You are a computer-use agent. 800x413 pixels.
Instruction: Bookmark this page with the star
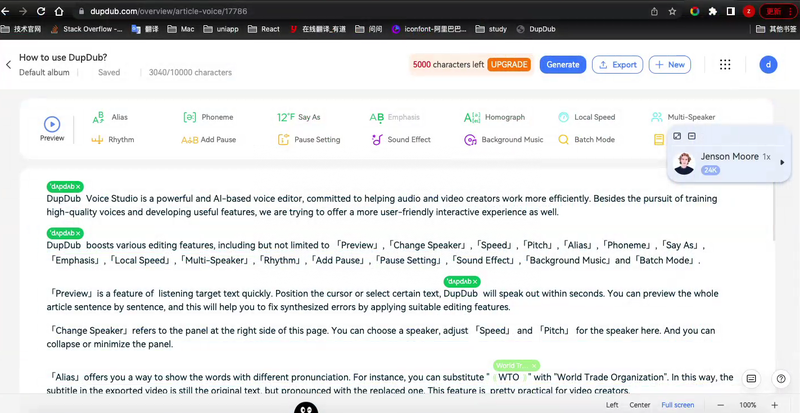[672, 11]
